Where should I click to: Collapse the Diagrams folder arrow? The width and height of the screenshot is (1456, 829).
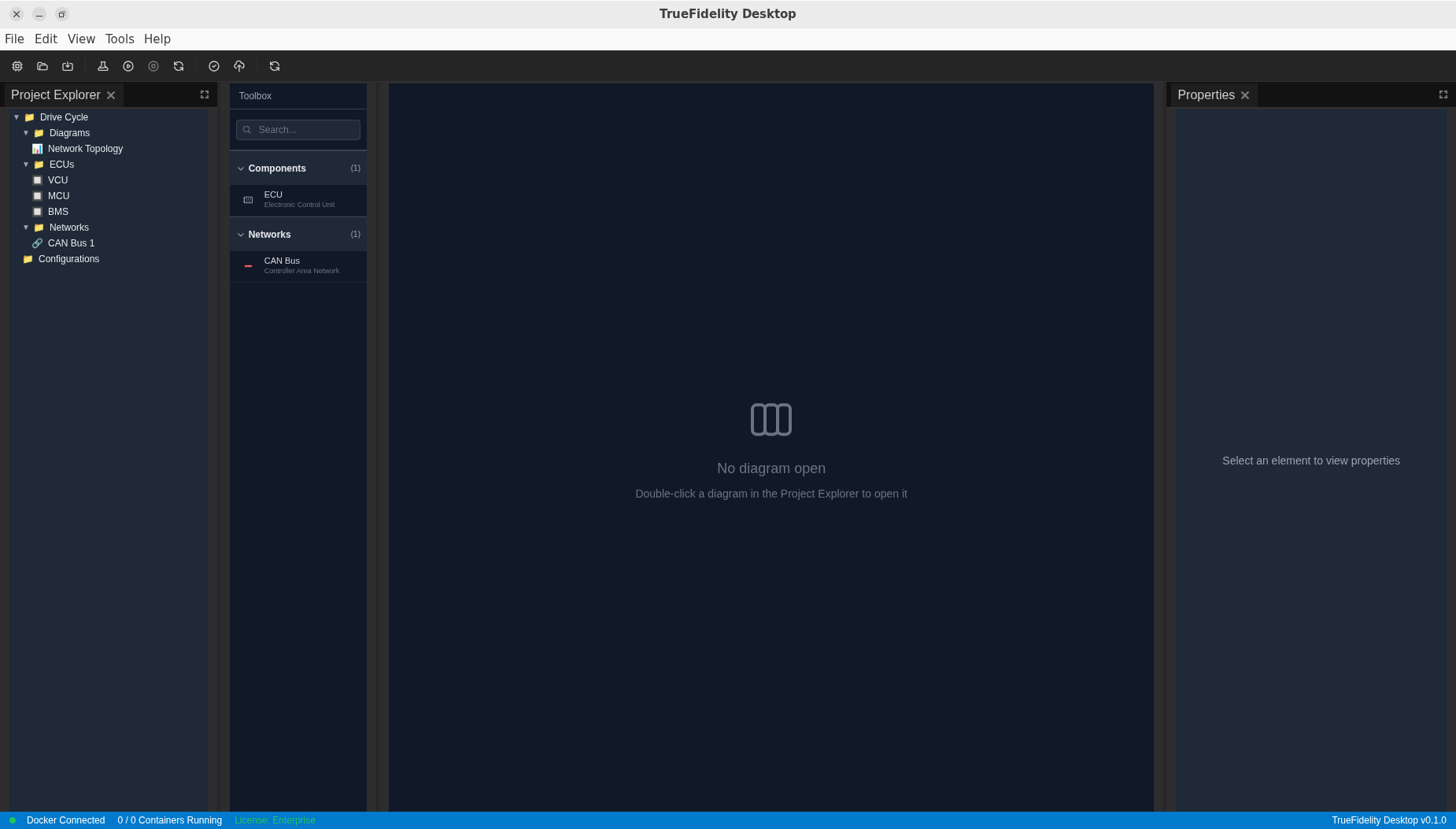coord(26,133)
